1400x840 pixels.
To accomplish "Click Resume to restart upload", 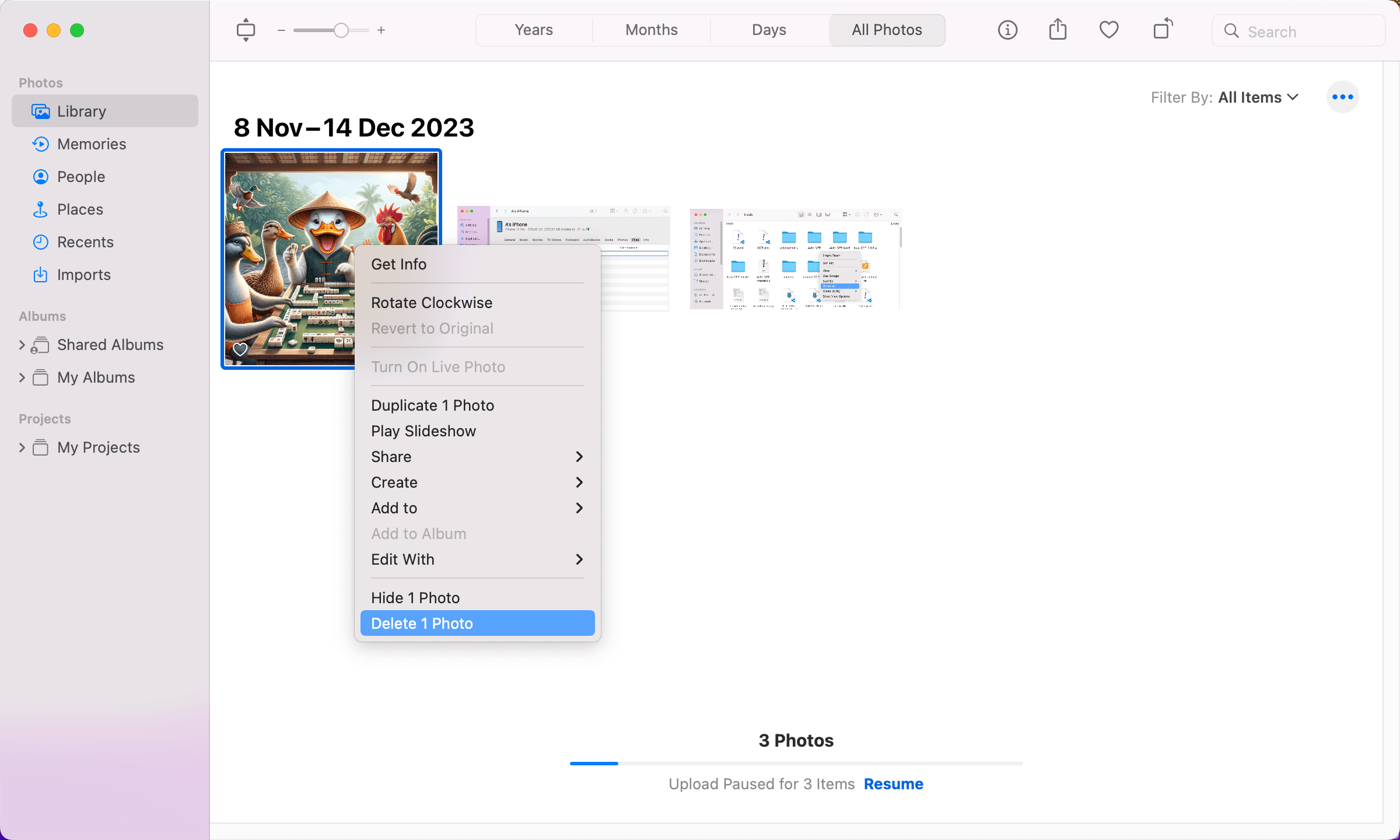I will [x=894, y=784].
